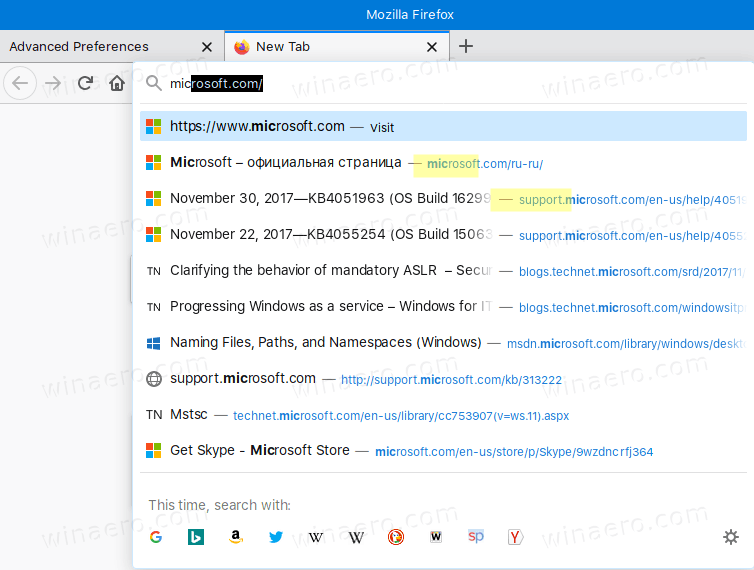Open search settings gear icon

pos(731,537)
